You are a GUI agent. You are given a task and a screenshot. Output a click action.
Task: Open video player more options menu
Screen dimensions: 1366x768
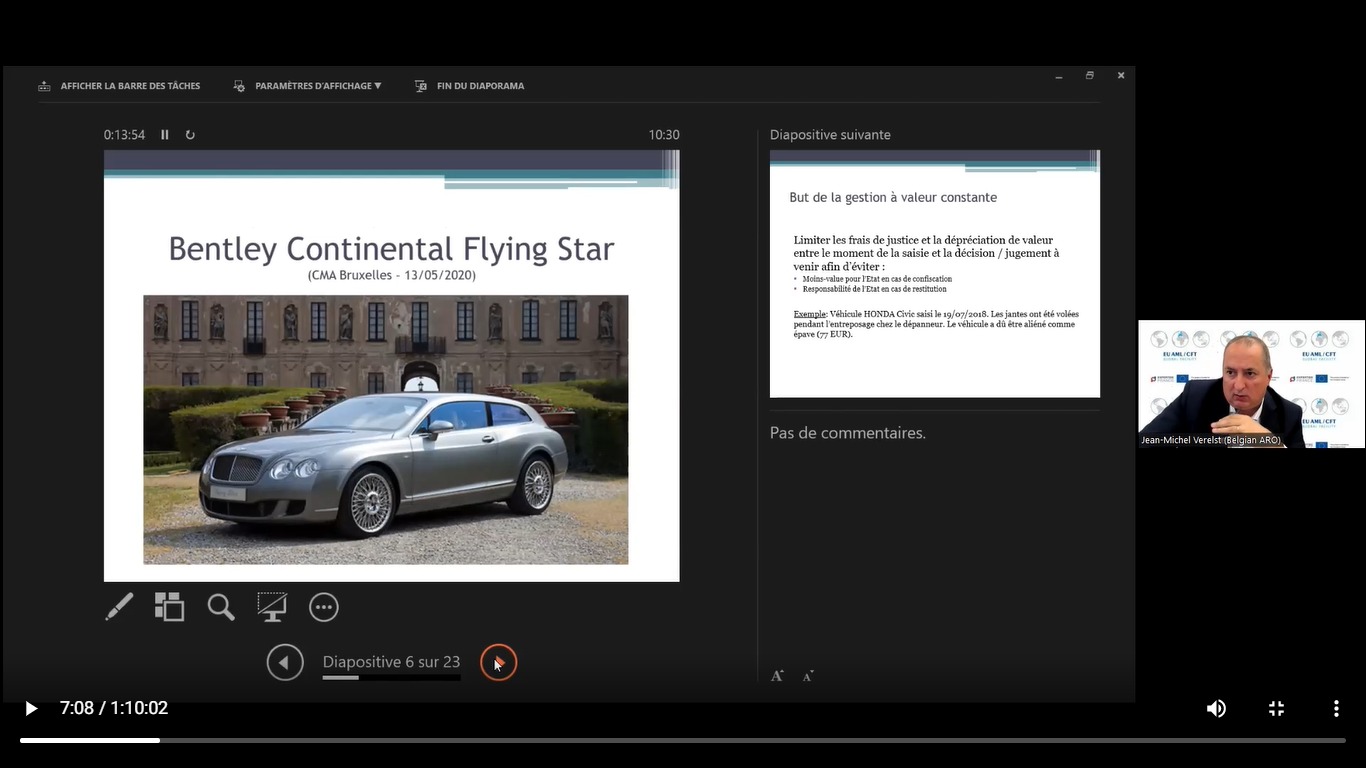tap(1336, 708)
